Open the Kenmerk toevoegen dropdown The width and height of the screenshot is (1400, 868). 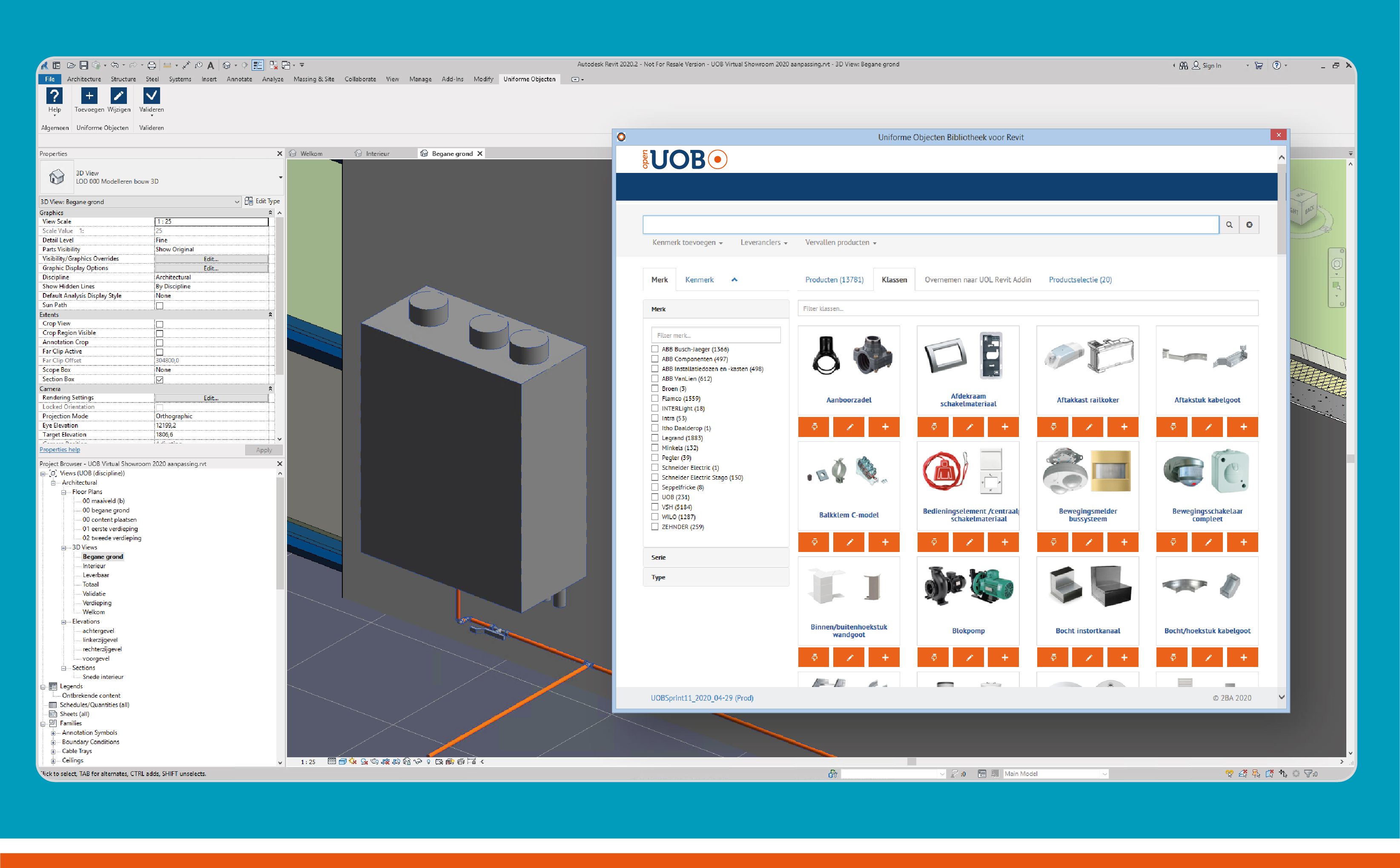tap(687, 243)
